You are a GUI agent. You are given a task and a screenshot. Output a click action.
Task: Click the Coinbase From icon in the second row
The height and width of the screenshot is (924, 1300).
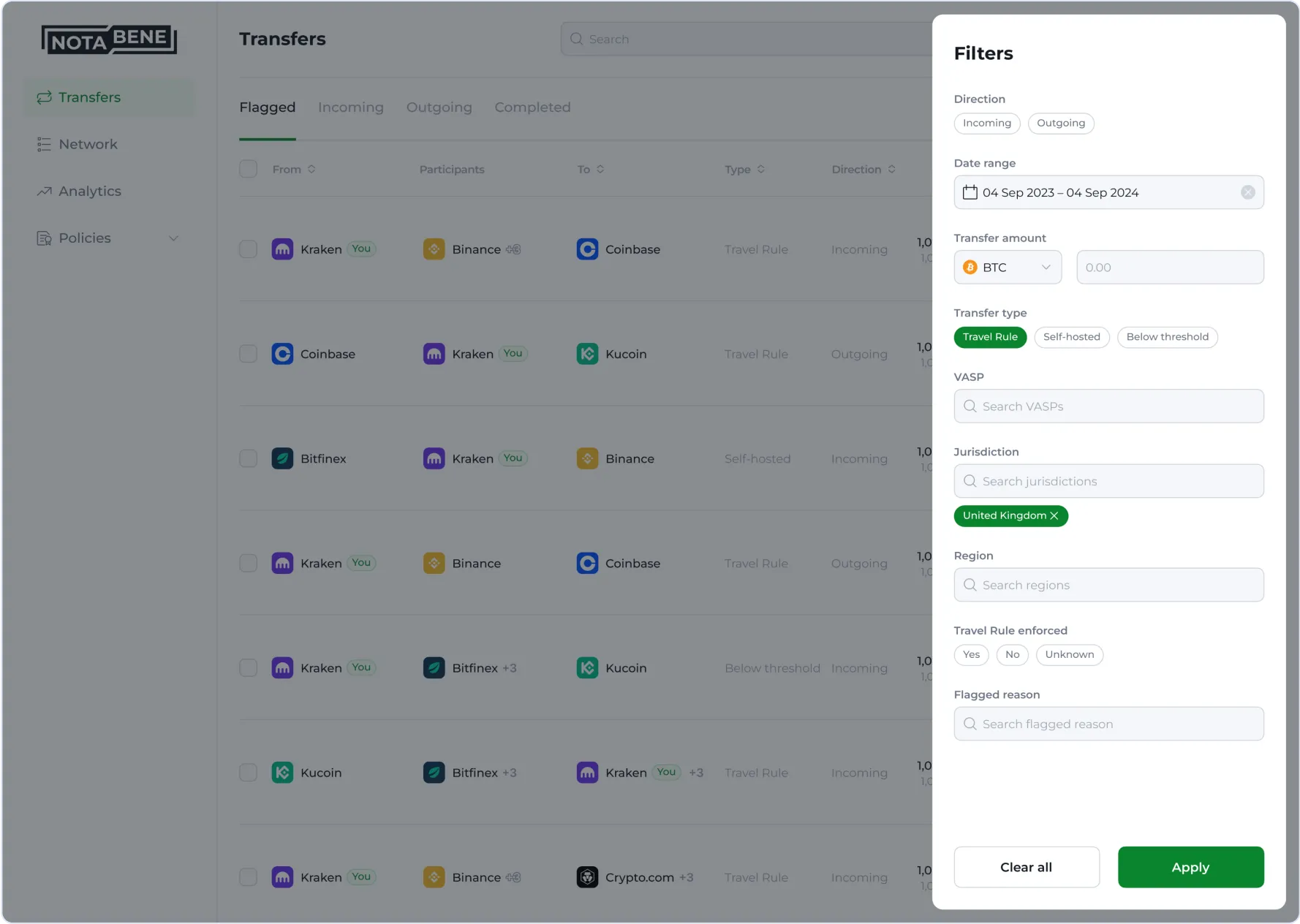(x=282, y=354)
